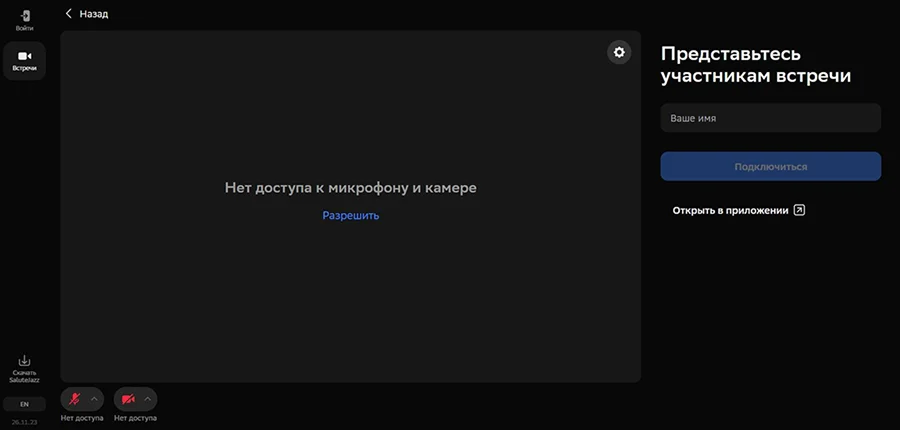Click the external-link arrow icon
This screenshot has height=430, width=900.
pos(799,211)
